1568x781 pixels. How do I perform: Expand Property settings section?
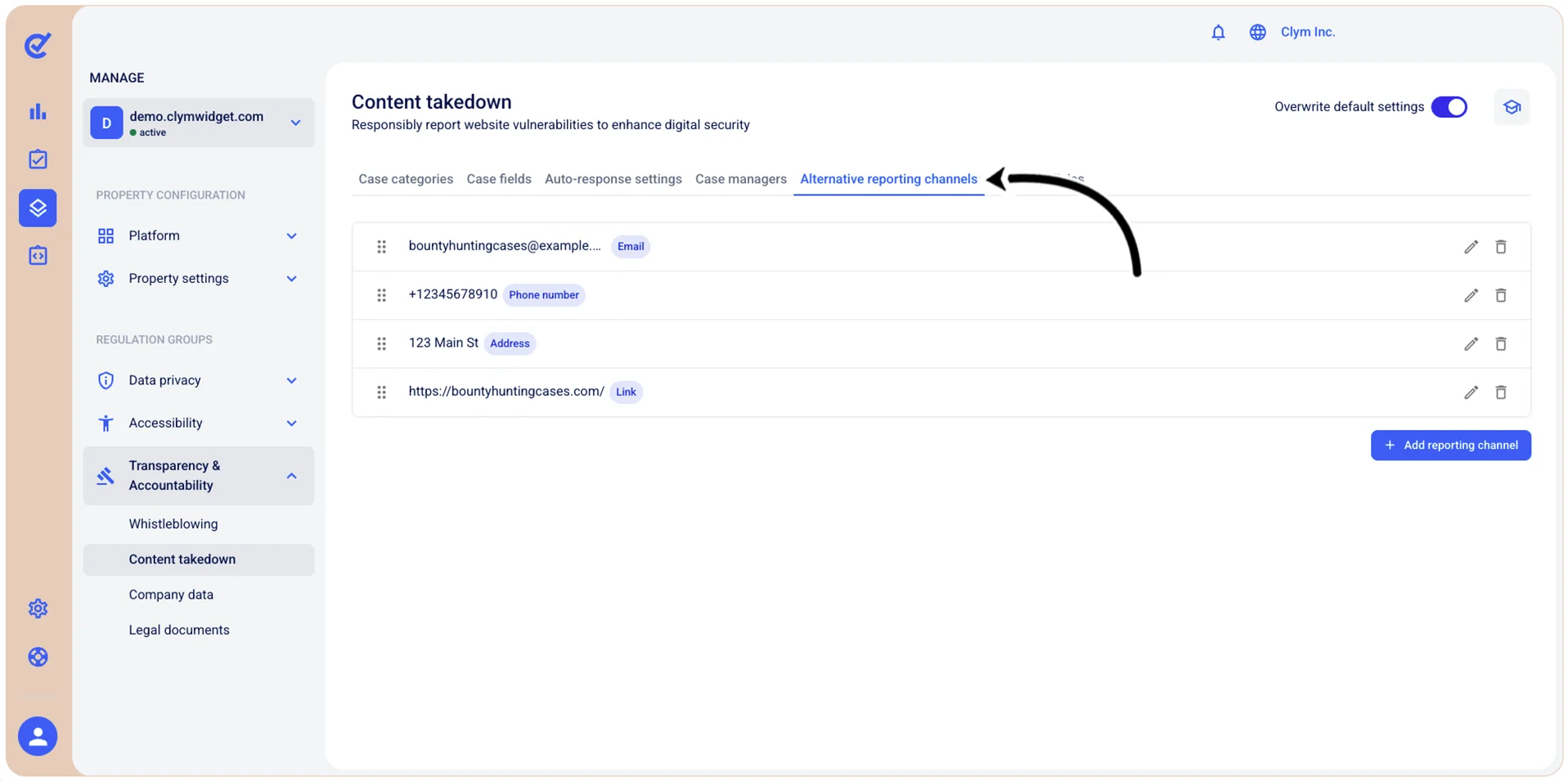198,279
